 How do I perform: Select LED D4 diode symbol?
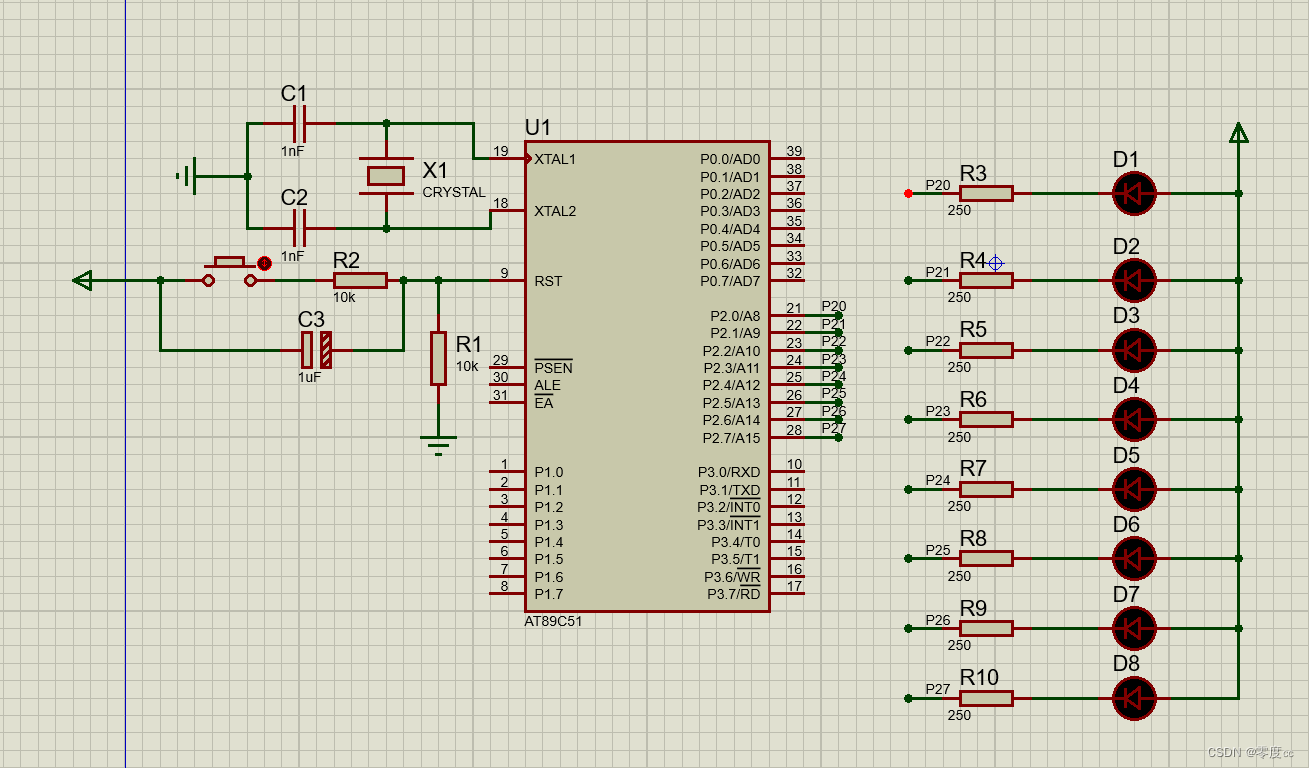pyautogui.click(x=1134, y=419)
